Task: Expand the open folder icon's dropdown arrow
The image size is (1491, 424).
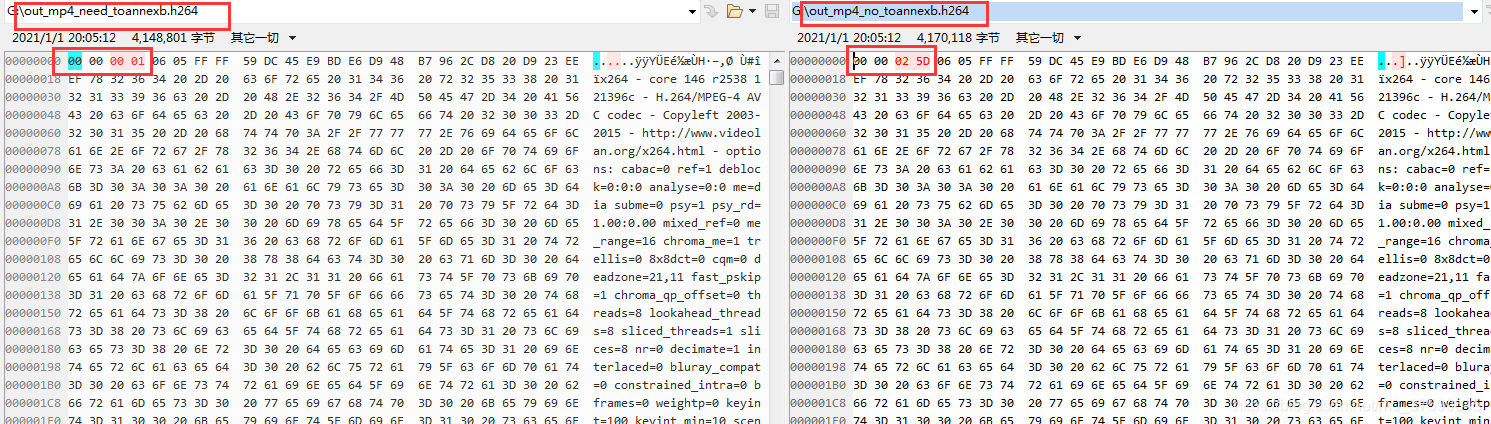Action: tap(751, 12)
